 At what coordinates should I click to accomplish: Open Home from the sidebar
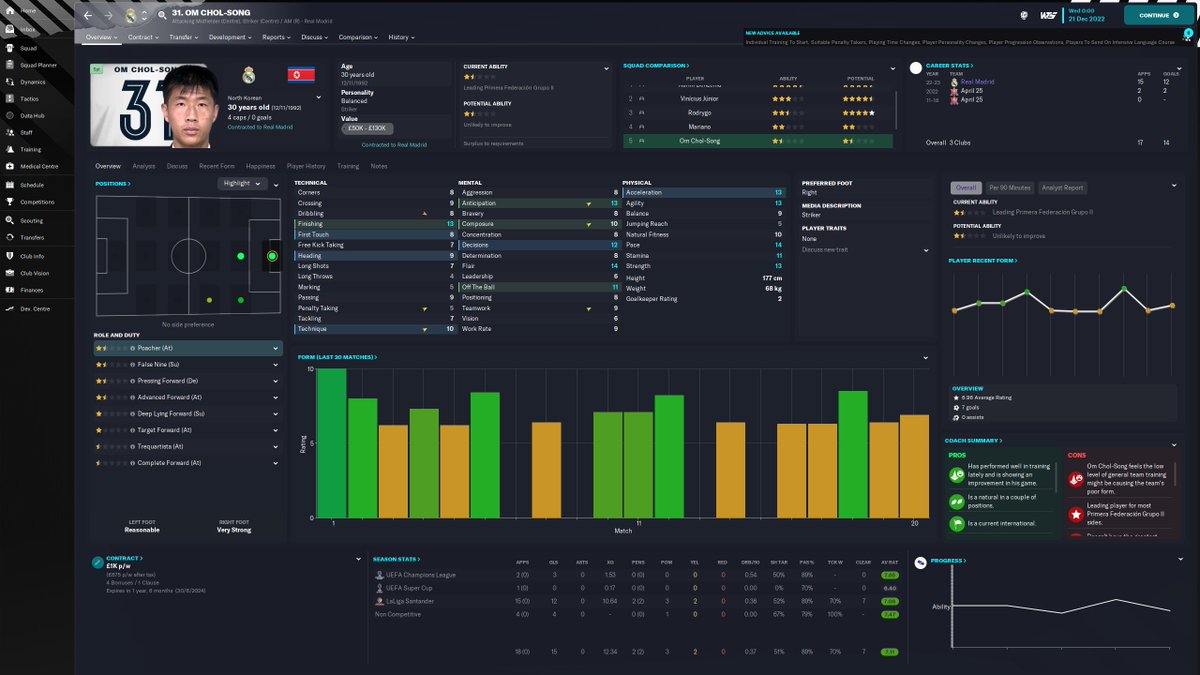(9, 11)
